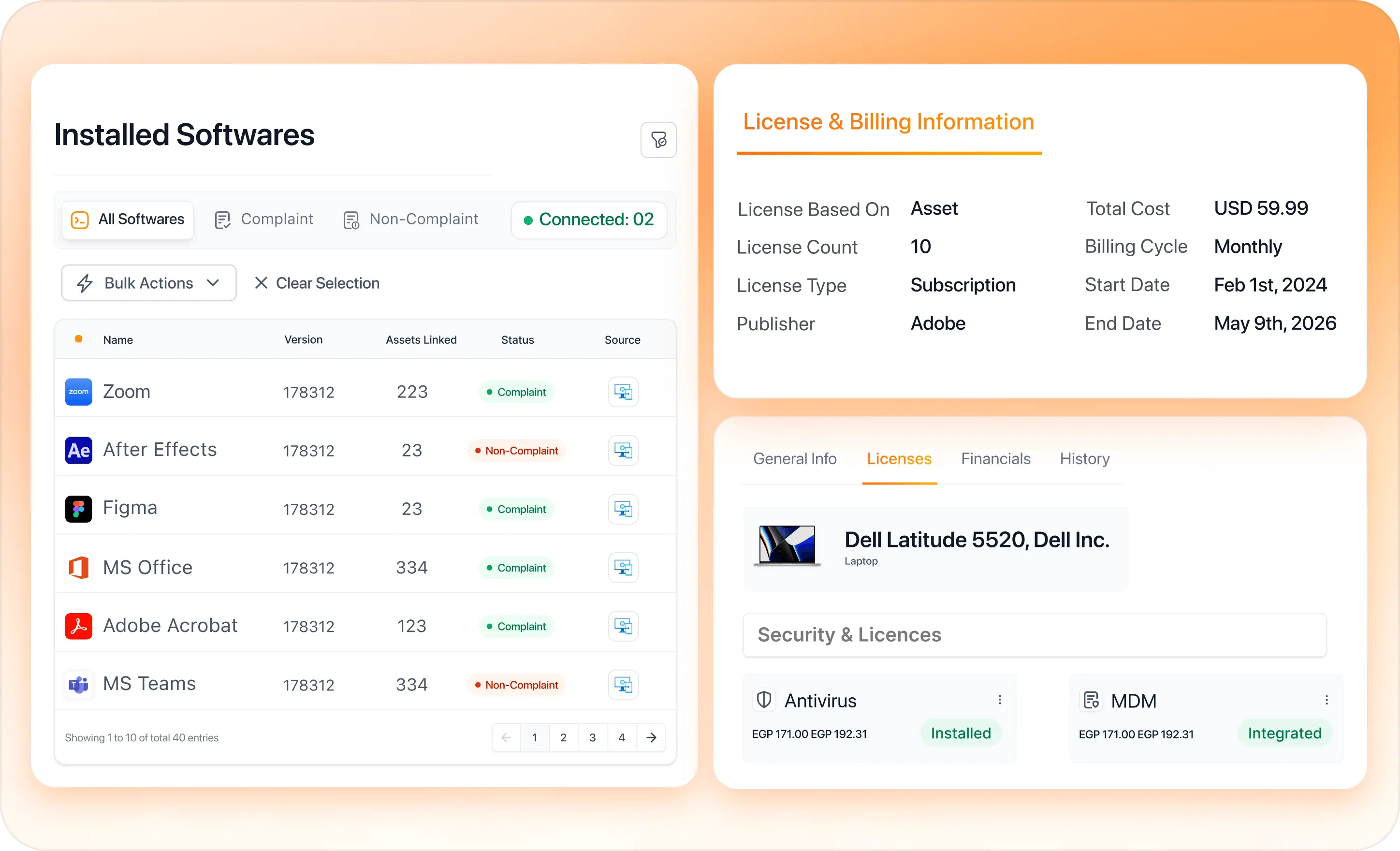Open the MDM card three-dot menu
Viewport: 1400px width, 851px height.
click(1327, 700)
